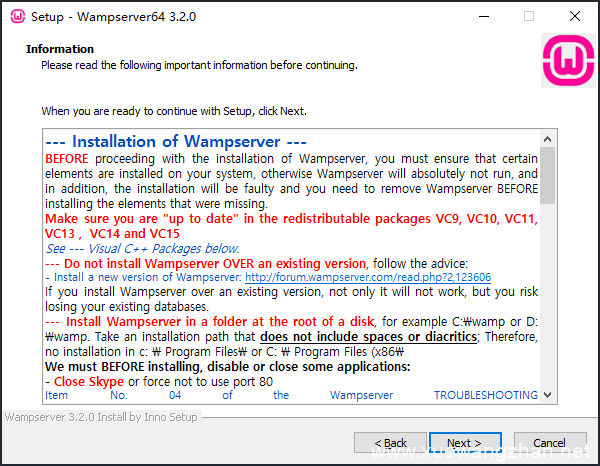This screenshot has height=466, width=600.
Task: Click the 'Close Skype' line in the text
Action: 85,381
